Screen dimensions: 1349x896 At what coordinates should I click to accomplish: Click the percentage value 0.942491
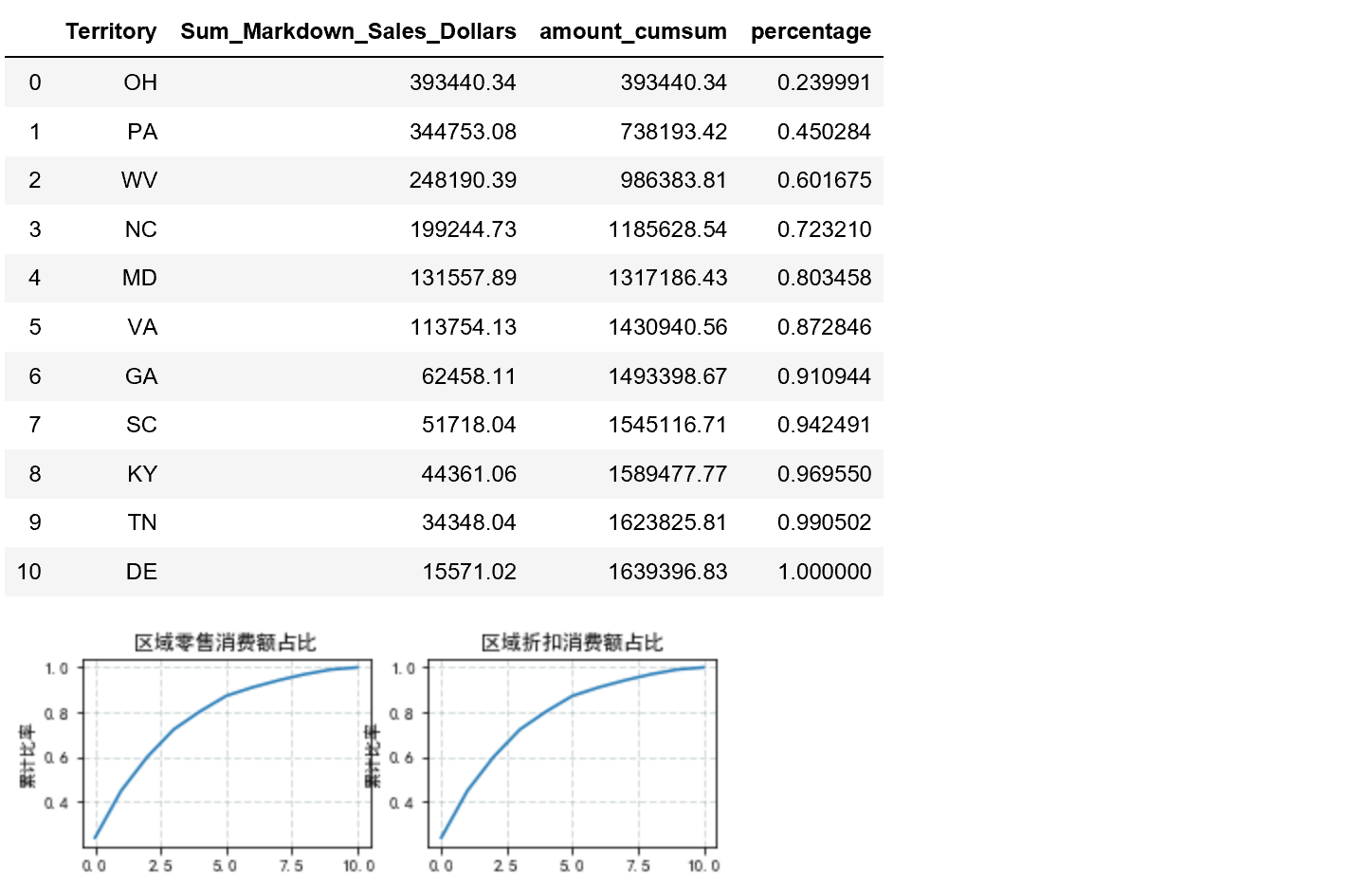[824, 425]
